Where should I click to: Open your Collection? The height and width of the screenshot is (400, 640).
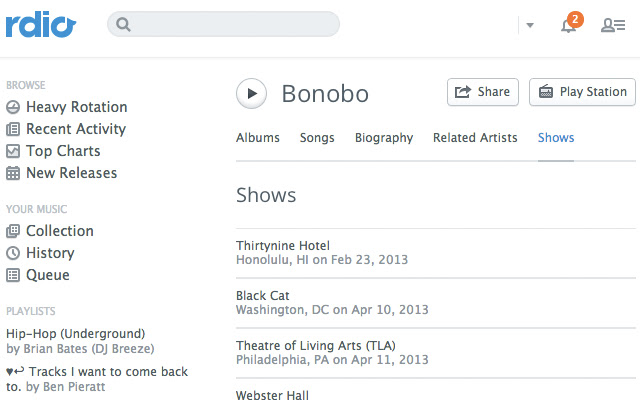coord(59,231)
